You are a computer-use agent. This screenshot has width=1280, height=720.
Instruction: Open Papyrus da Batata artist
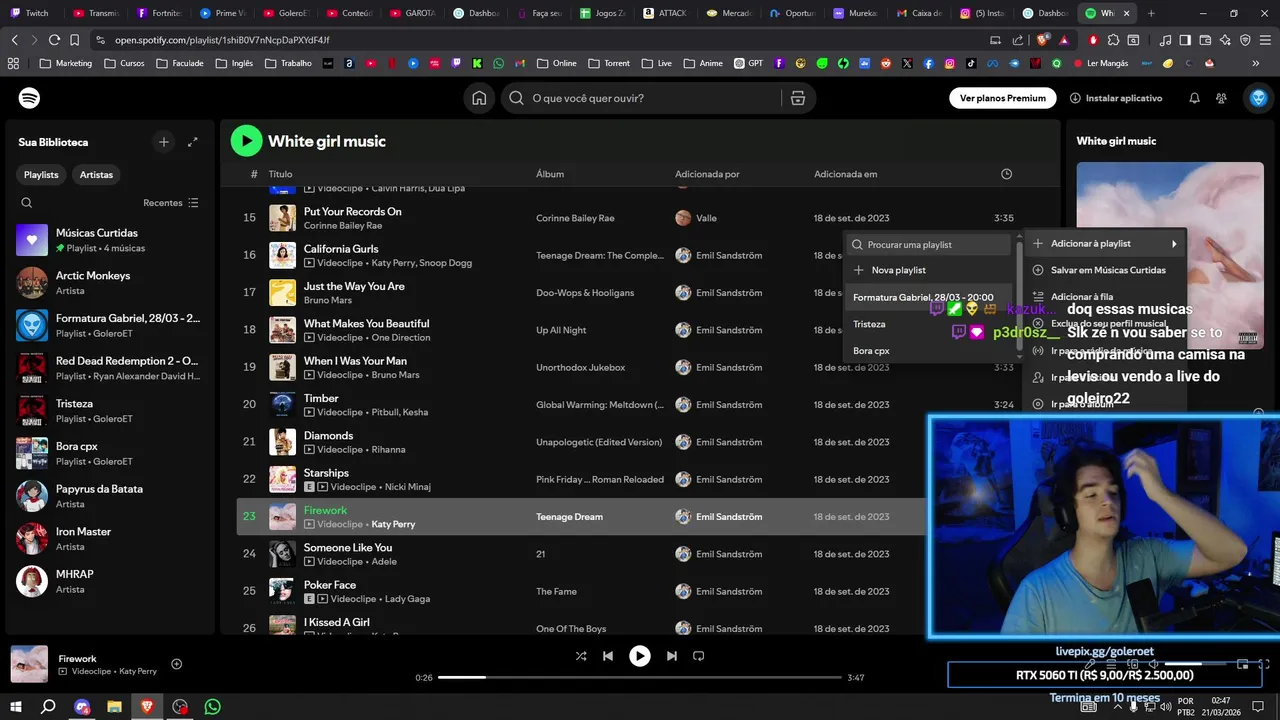pos(109,496)
